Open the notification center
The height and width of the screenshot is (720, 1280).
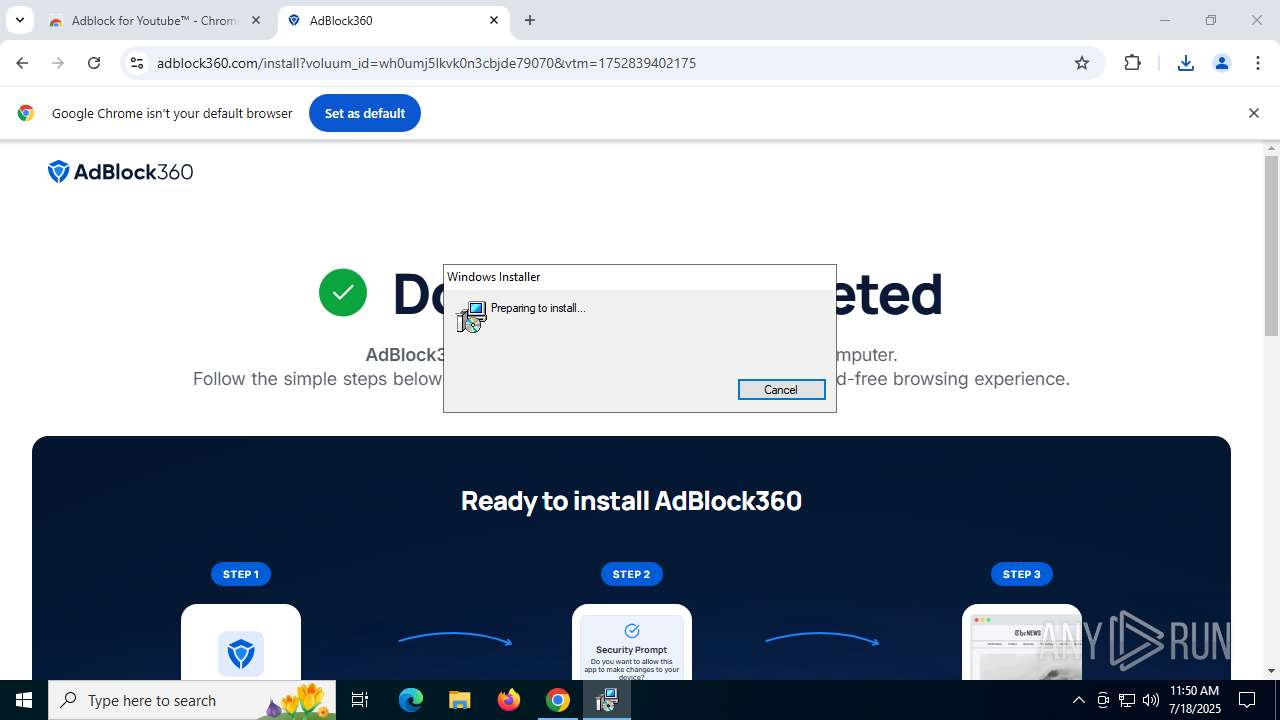click(1248, 700)
